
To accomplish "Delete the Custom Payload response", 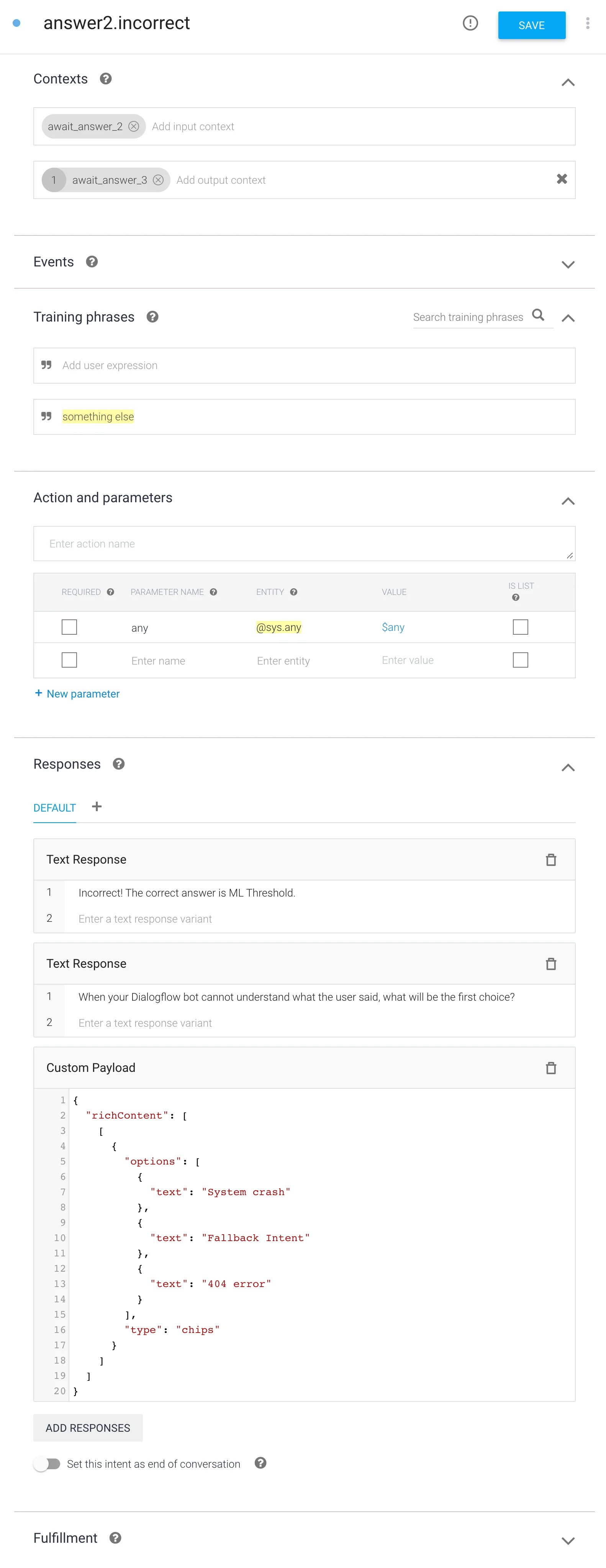I will [x=550, y=1068].
